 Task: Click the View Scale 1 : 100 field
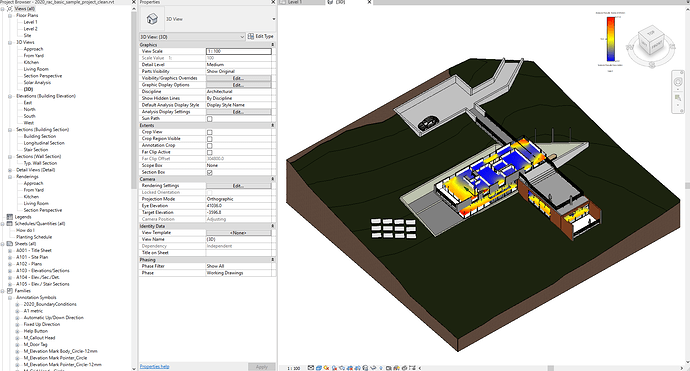click(x=239, y=51)
